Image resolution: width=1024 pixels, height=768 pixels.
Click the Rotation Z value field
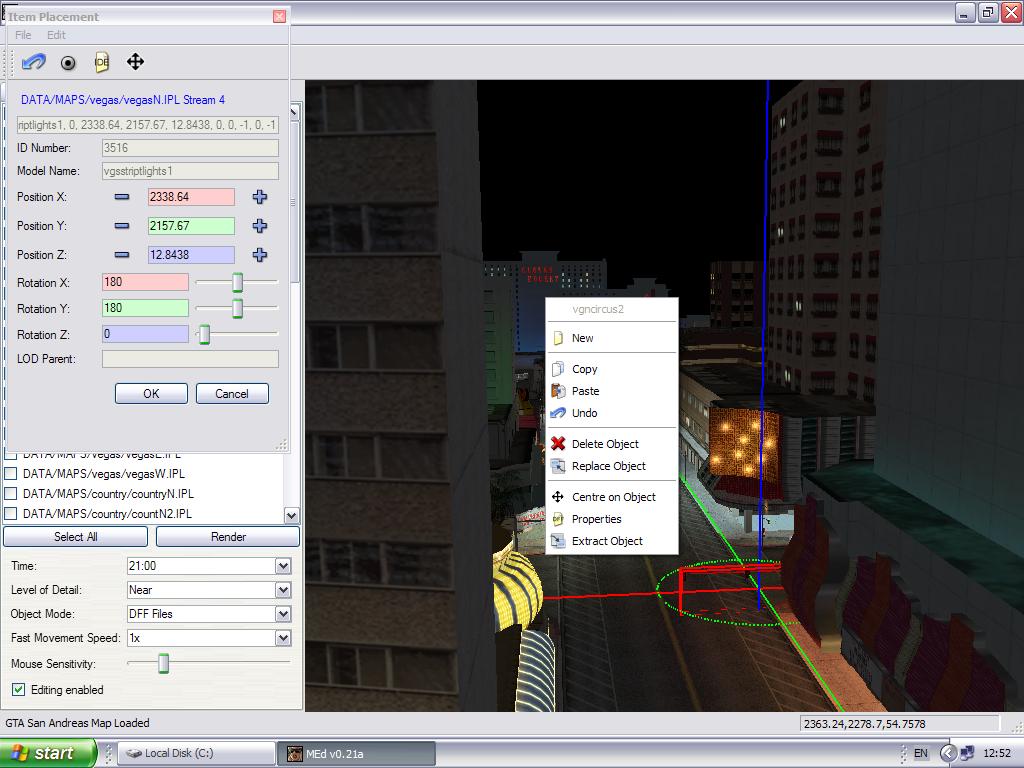146,334
